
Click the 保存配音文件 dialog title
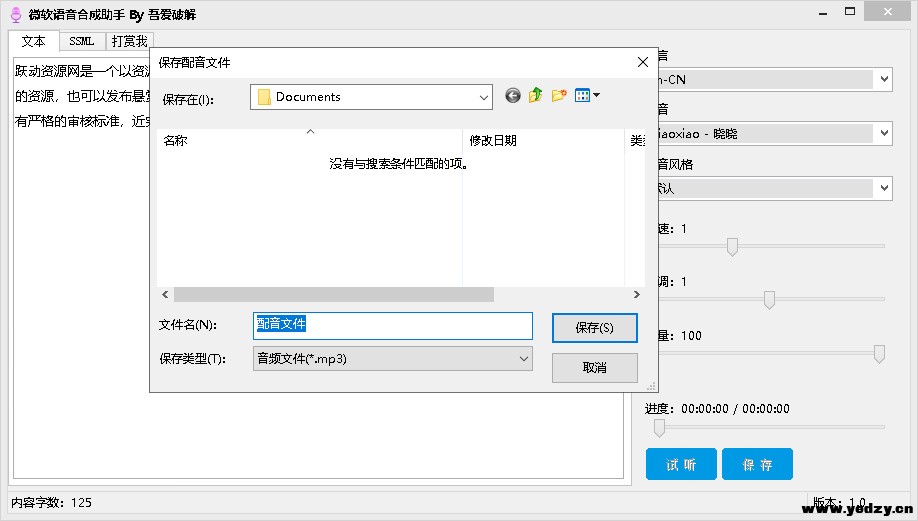point(194,63)
